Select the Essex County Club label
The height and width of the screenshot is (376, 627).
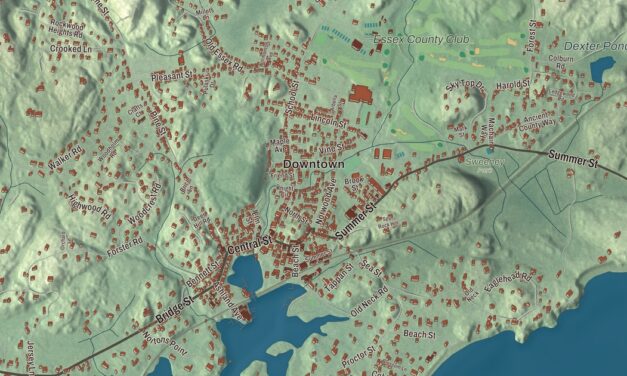(421, 40)
